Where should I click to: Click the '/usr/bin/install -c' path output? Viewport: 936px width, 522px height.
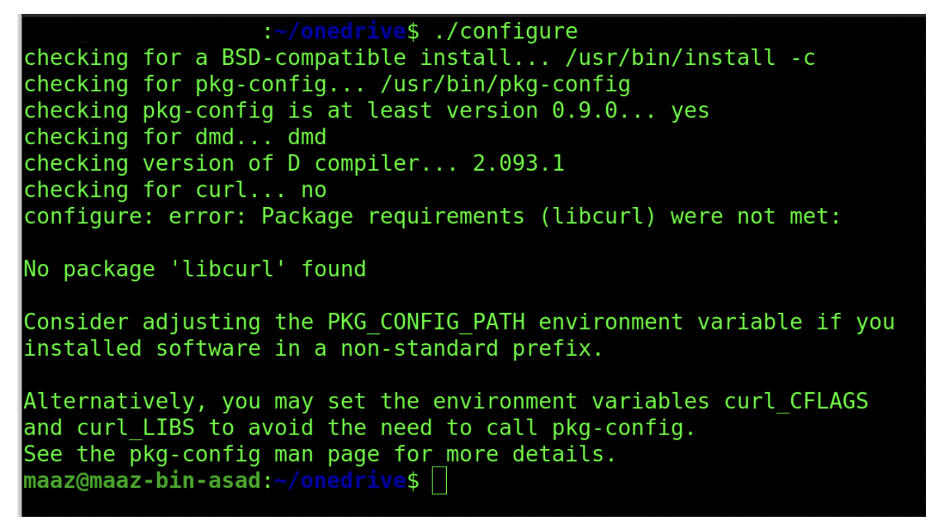coord(690,57)
